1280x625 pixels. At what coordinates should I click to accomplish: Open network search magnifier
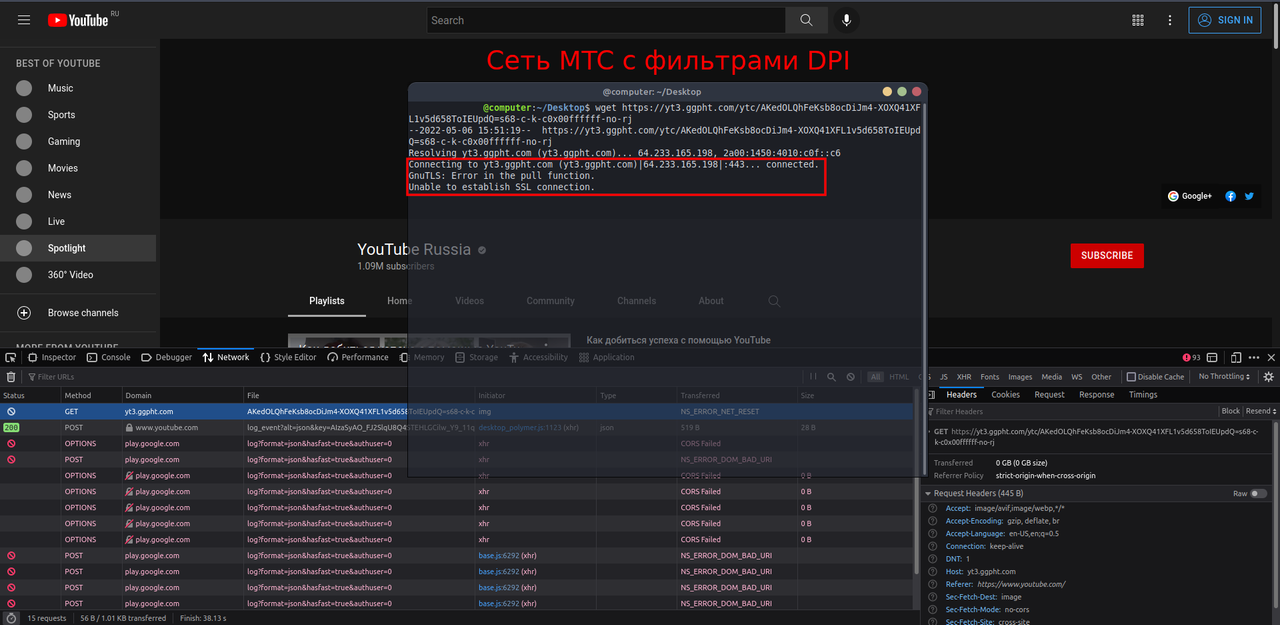click(831, 377)
